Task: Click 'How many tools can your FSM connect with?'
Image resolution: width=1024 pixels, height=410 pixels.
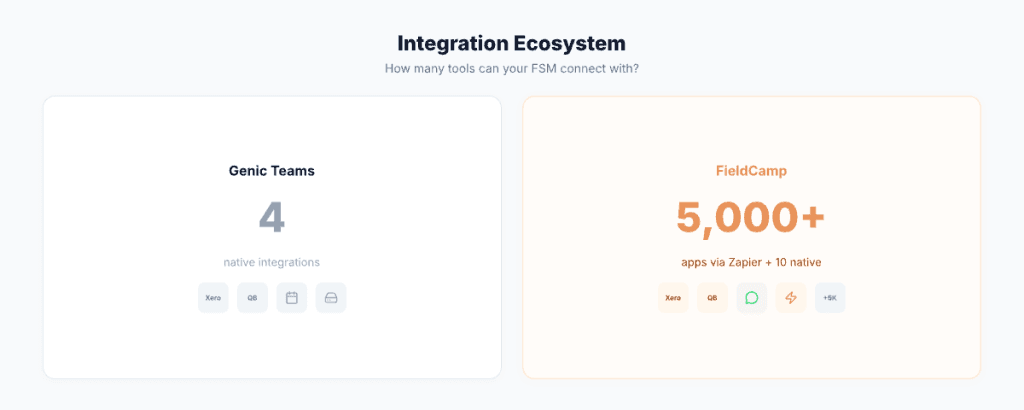Action: (511, 68)
